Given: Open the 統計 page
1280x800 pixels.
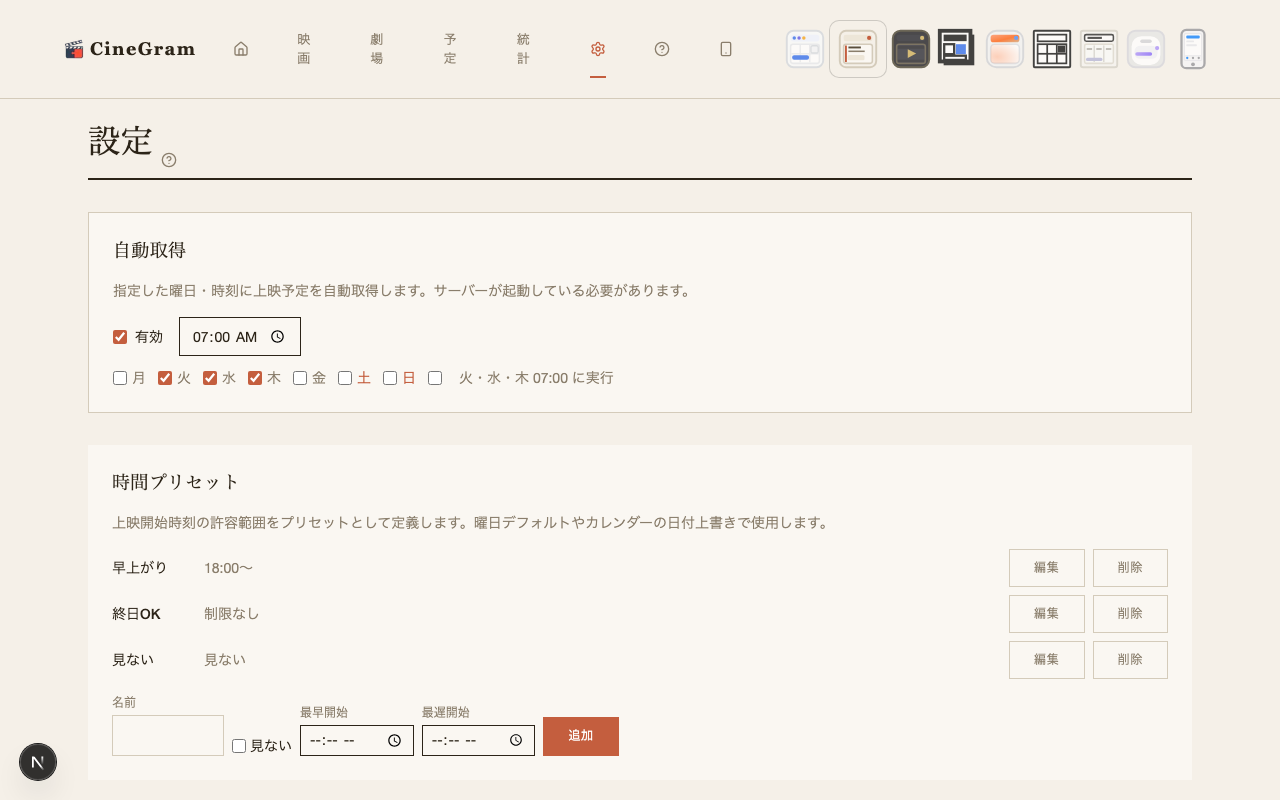Looking at the screenshot, I should tap(523, 48).
